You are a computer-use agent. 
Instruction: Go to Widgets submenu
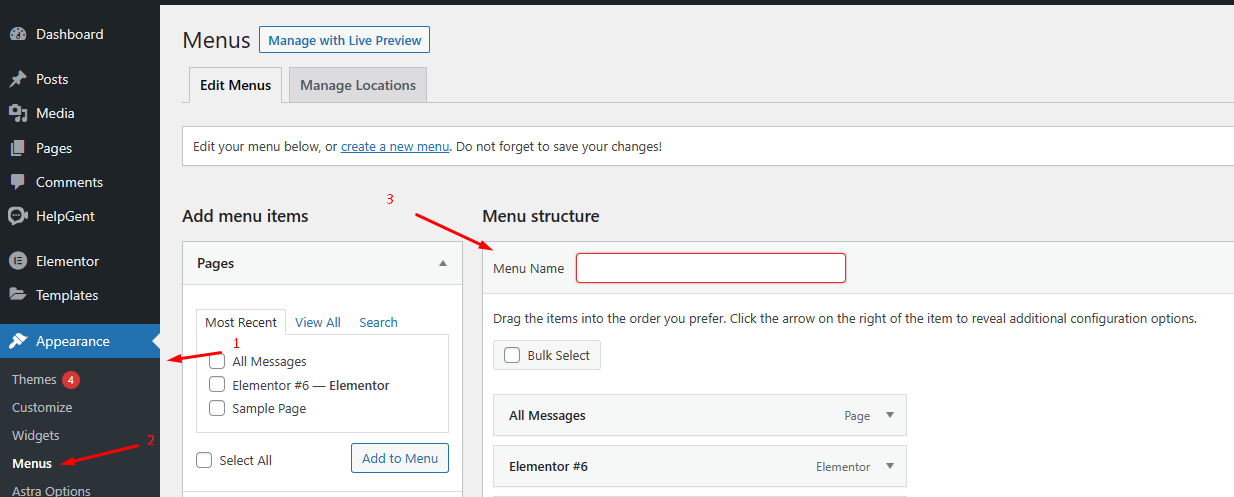pos(36,436)
